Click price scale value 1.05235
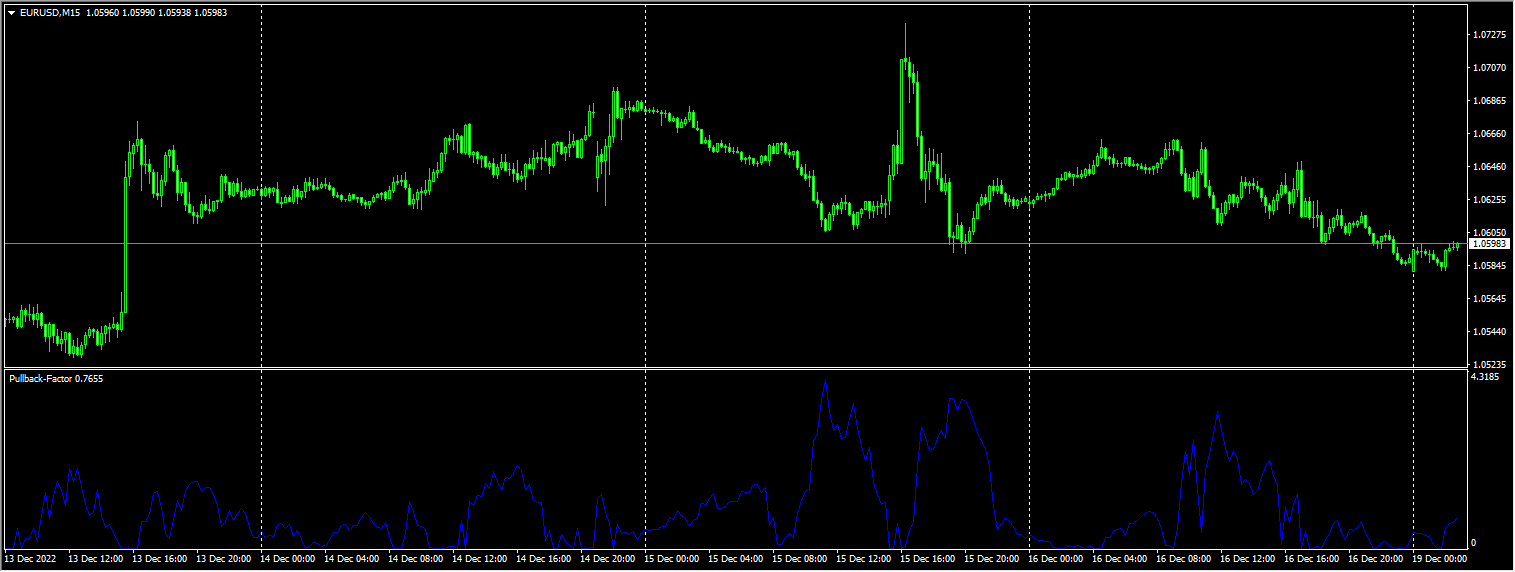The width and height of the screenshot is (1515, 572). (x=1489, y=365)
